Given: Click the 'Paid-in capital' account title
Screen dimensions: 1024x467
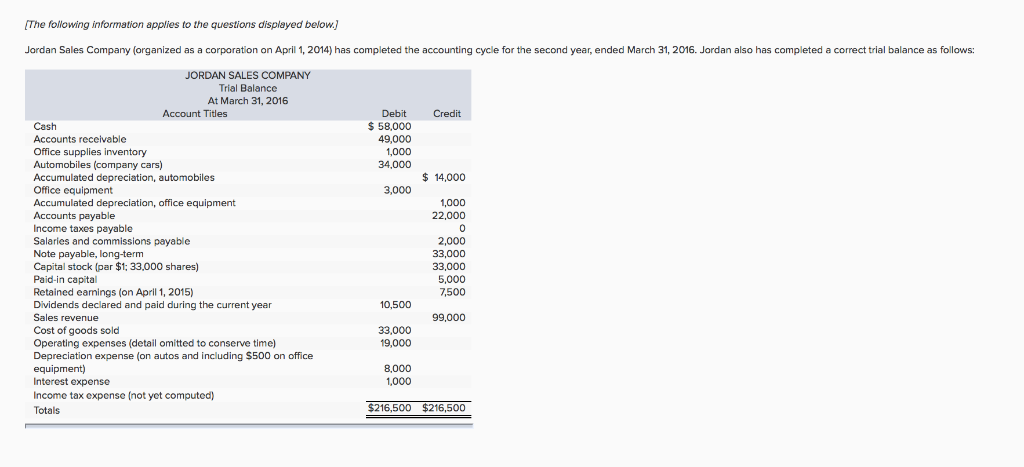Looking at the screenshot, I should [65, 280].
